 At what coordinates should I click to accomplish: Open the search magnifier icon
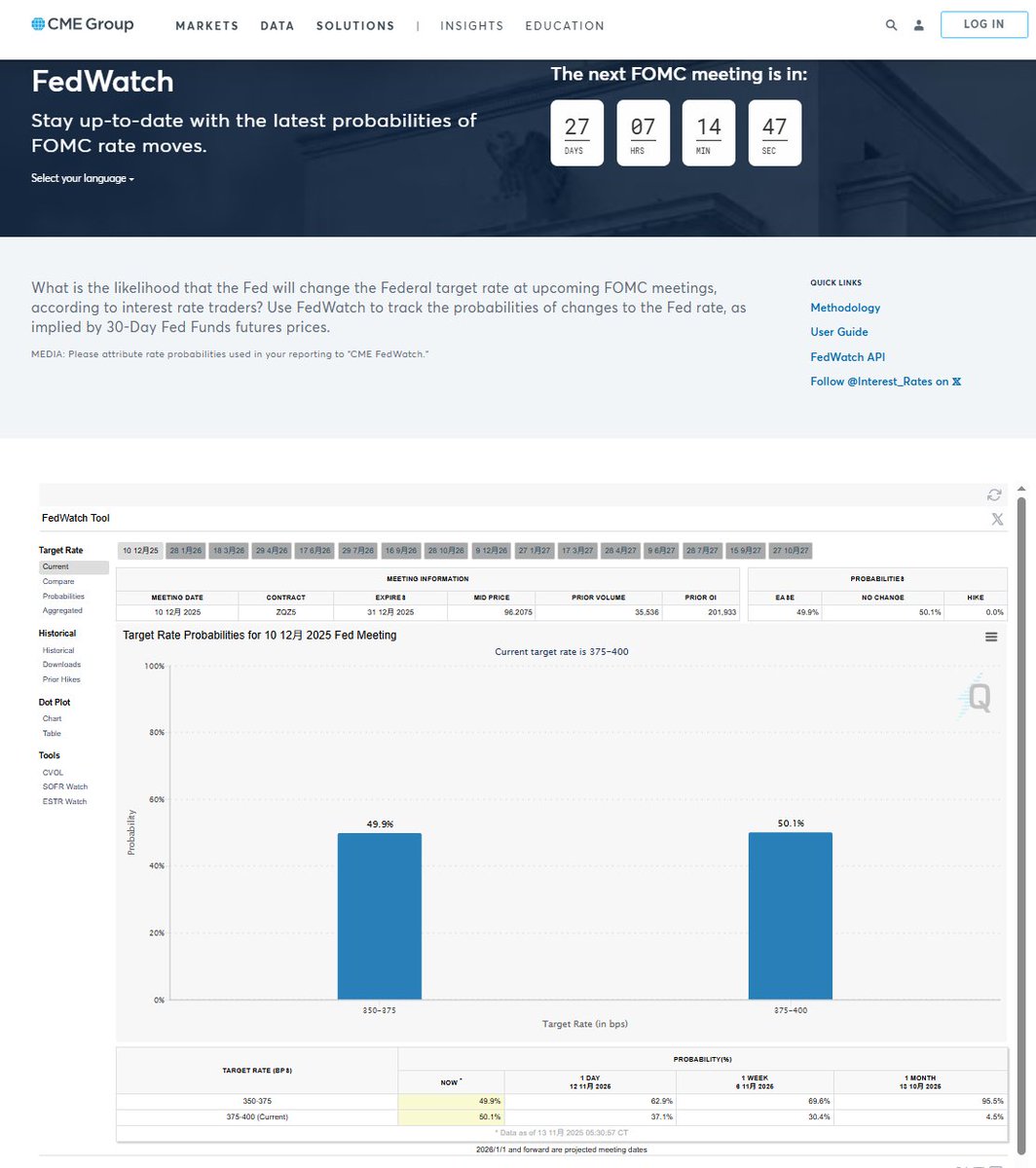[891, 25]
